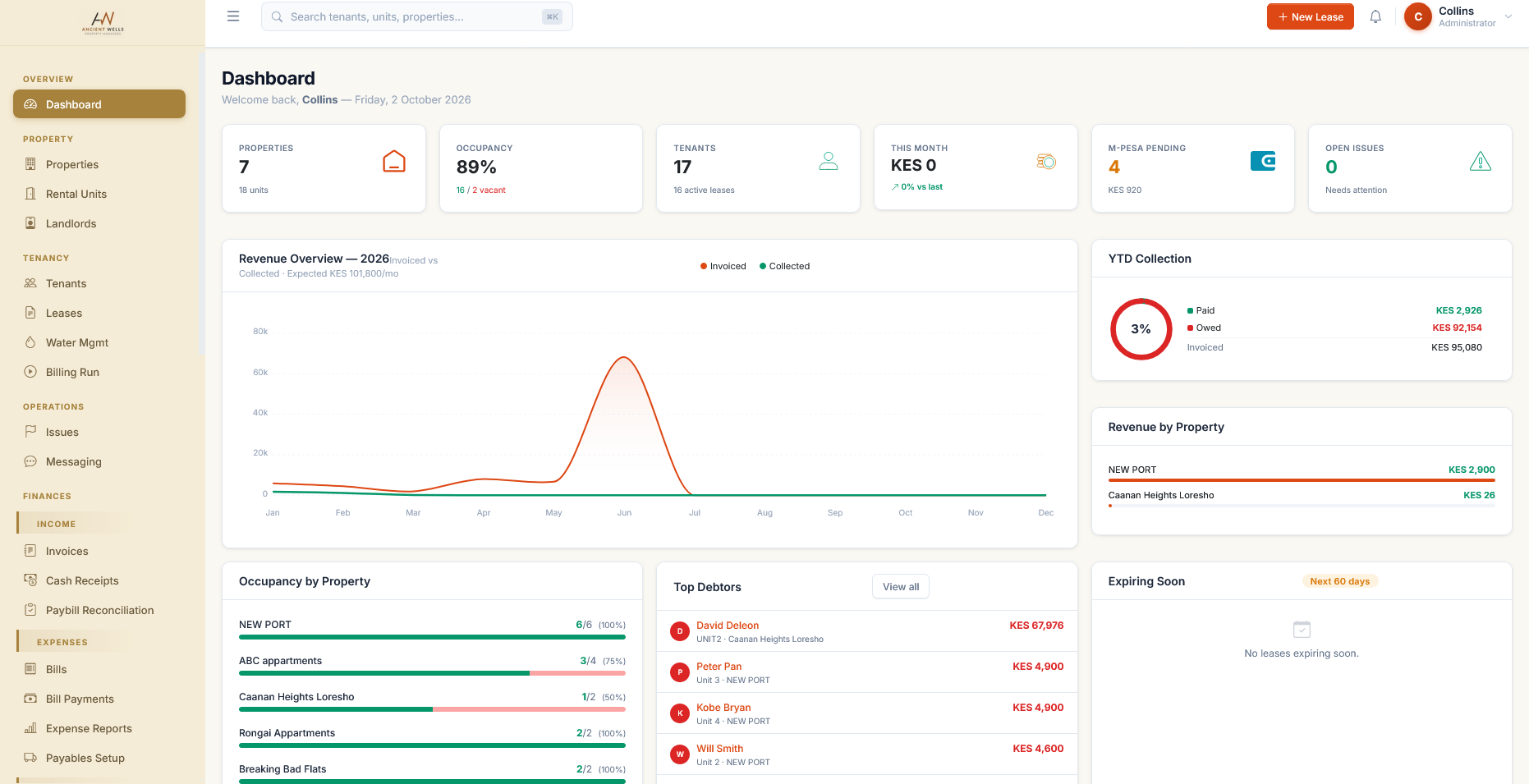Open Bills under Expenses
The width and height of the screenshot is (1529, 784).
pyautogui.click(x=99, y=669)
